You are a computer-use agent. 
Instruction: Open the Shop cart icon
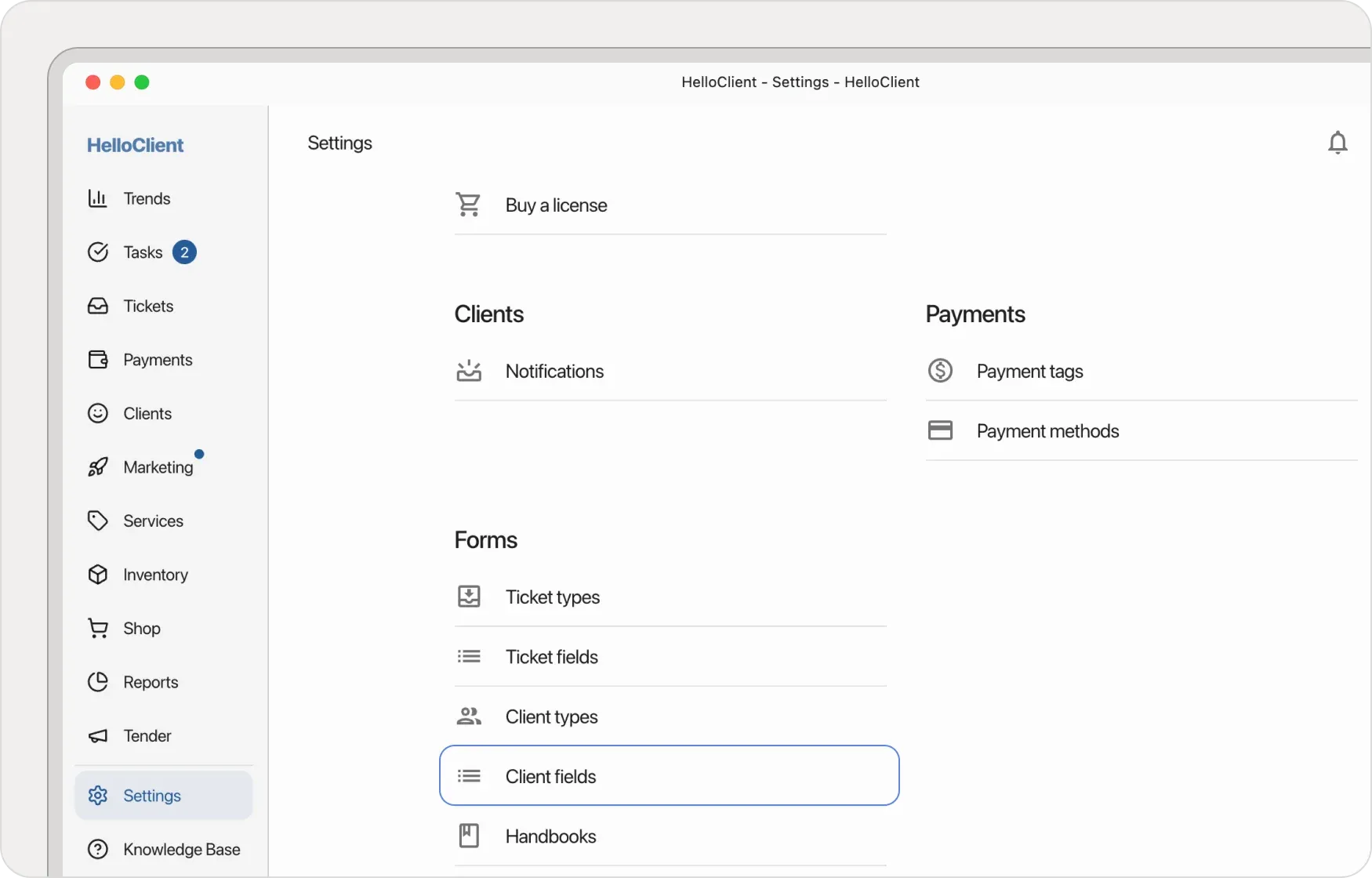[x=97, y=628]
